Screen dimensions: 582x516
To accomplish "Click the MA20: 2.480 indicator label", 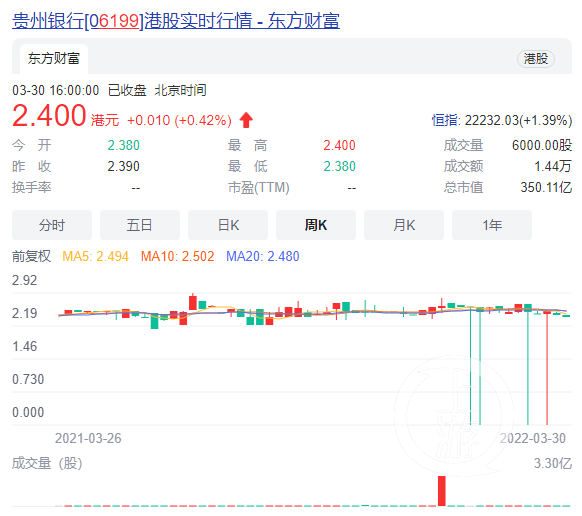I will tap(262, 256).
